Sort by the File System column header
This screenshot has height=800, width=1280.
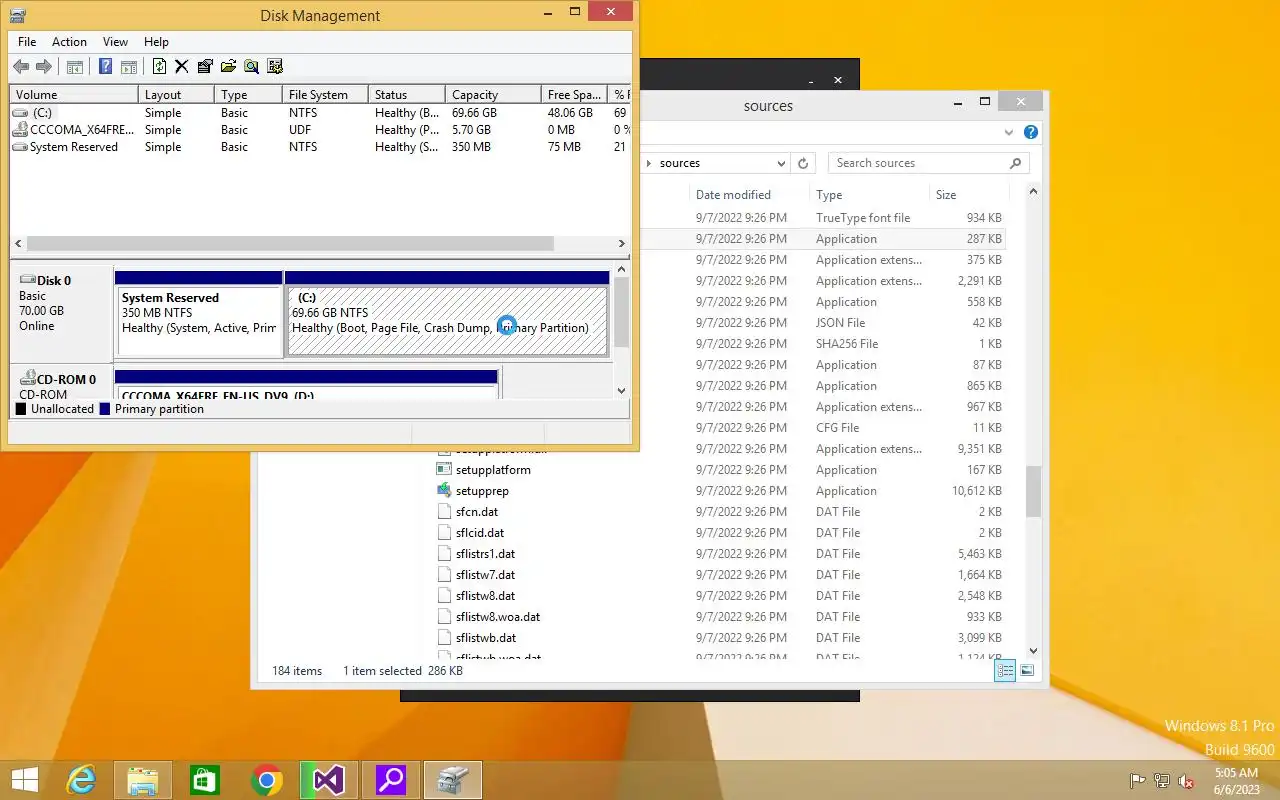coord(324,95)
